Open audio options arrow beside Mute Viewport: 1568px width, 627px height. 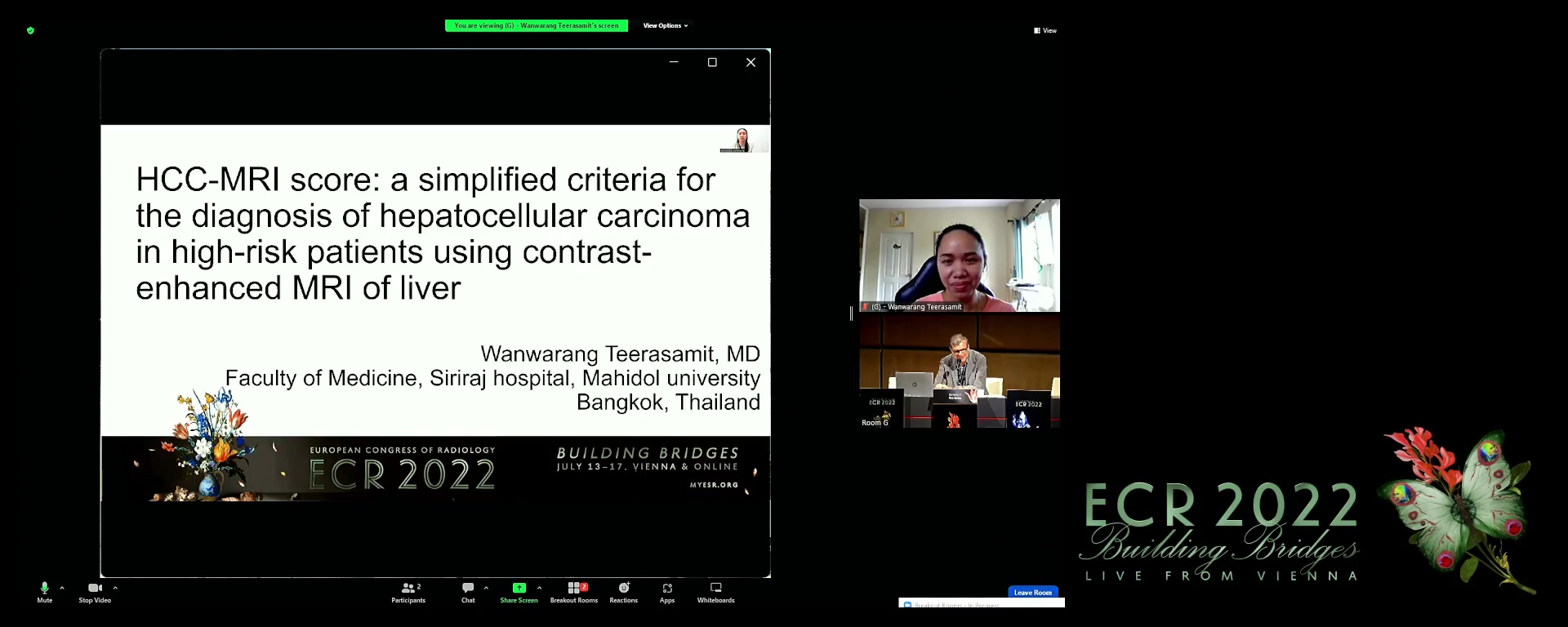point(62,588)
